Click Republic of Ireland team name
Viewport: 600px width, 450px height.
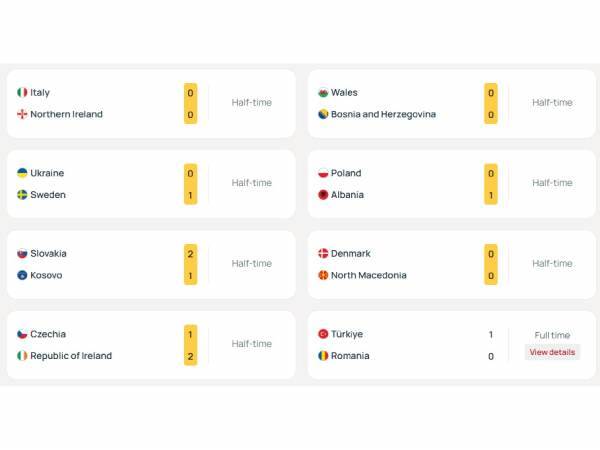(71, 356)
